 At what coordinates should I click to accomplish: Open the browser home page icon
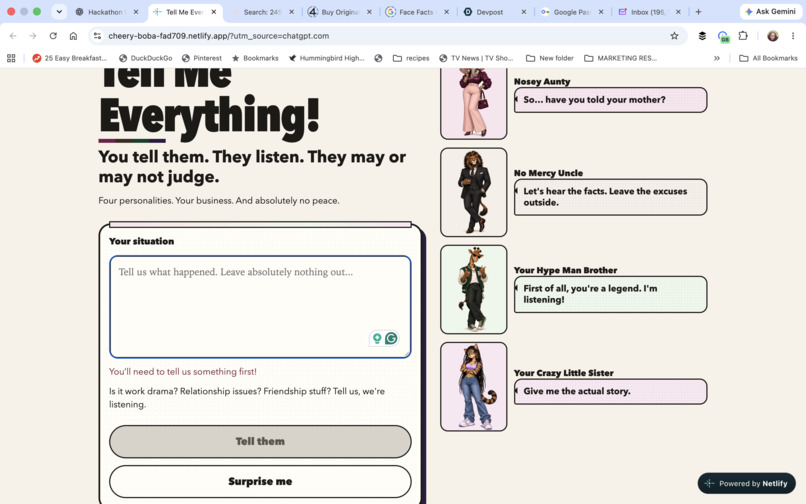click(73, 36)
